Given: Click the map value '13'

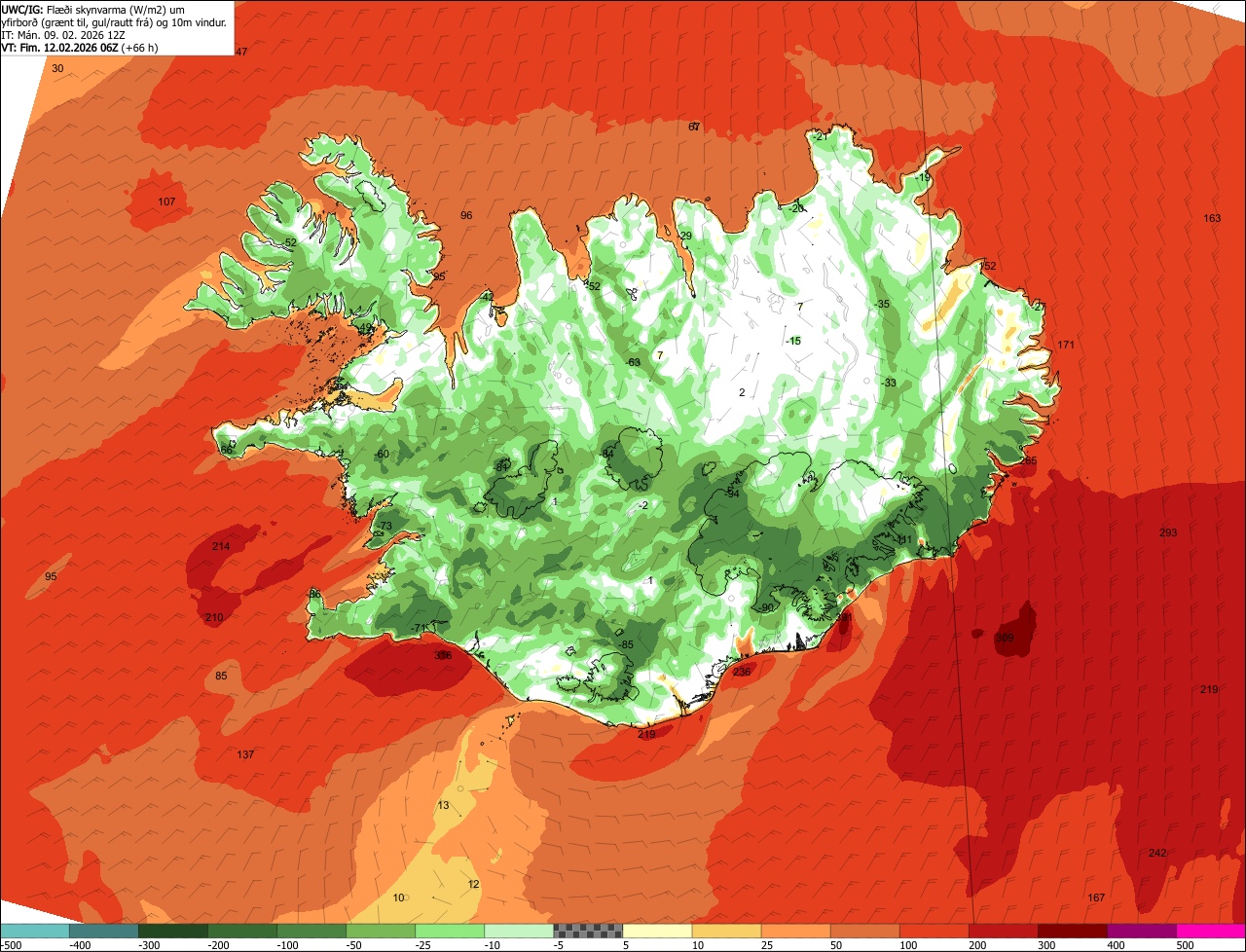Looking at the screenshot, I should (x=444, y=805).
